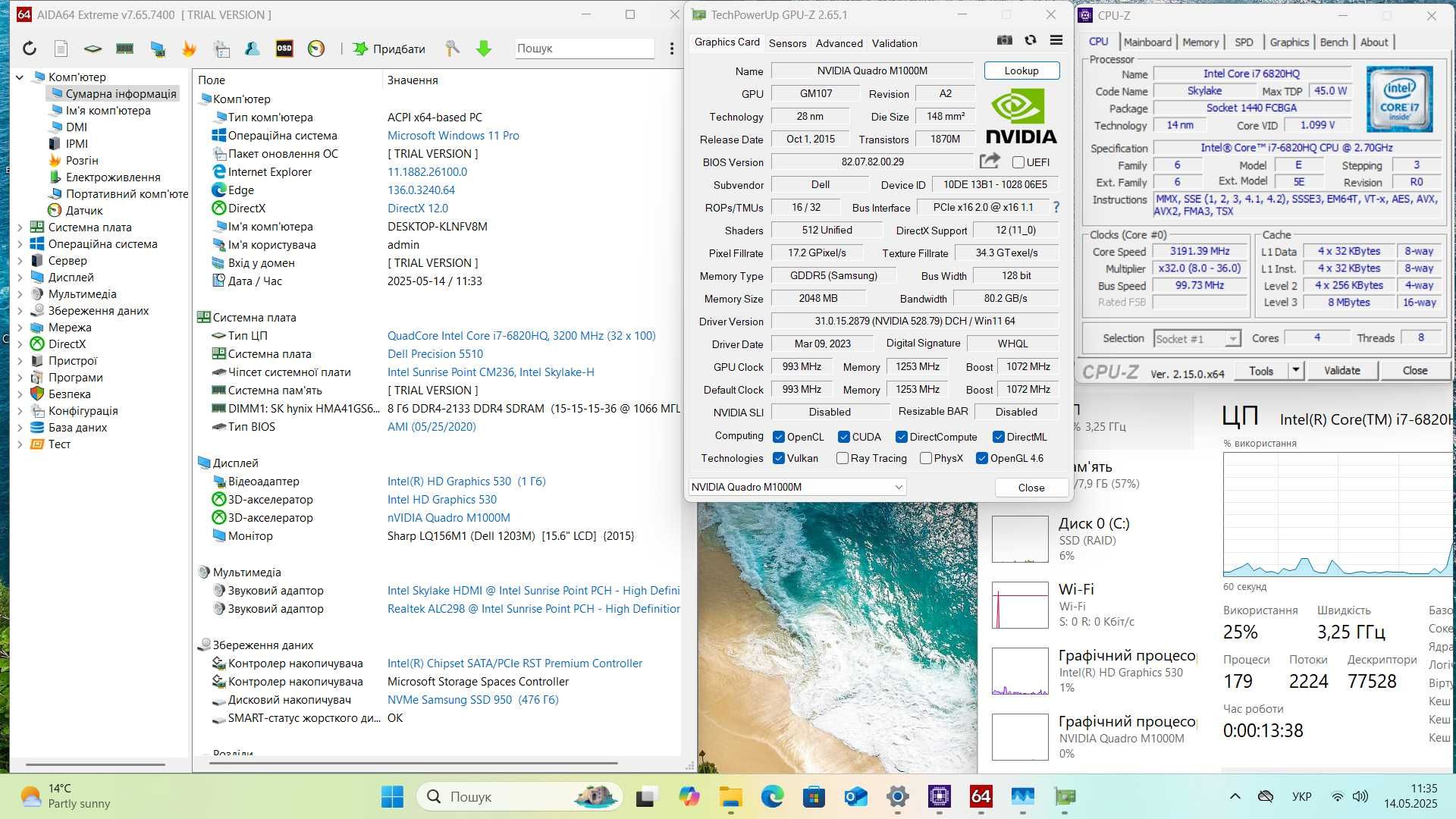Switch to the Sensors tab in GPU-Z
Viewport: 1456px width, 819px height.
click(787, 43)
